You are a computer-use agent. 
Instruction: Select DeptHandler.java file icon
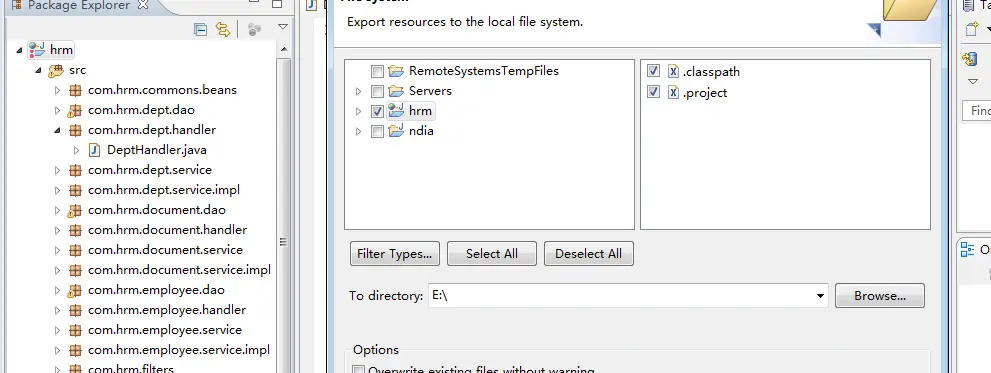(x=95, y=150)
